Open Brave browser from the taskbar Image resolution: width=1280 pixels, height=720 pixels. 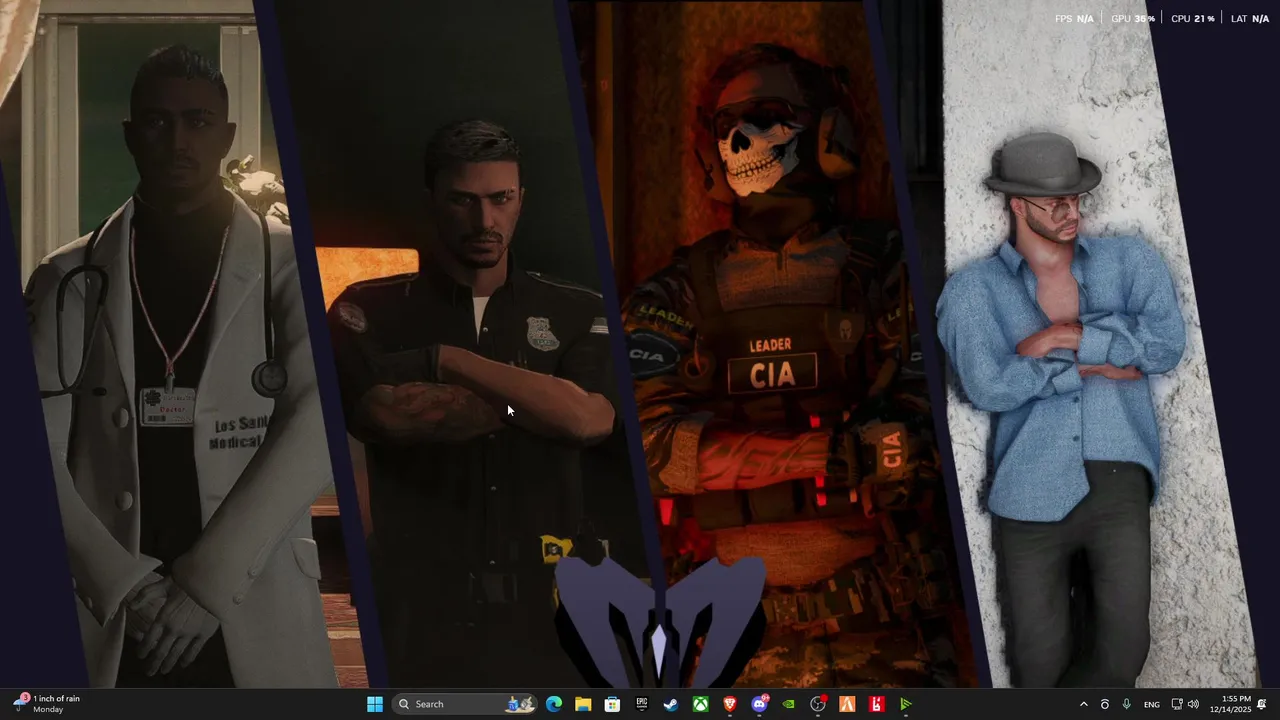[730, 704]
